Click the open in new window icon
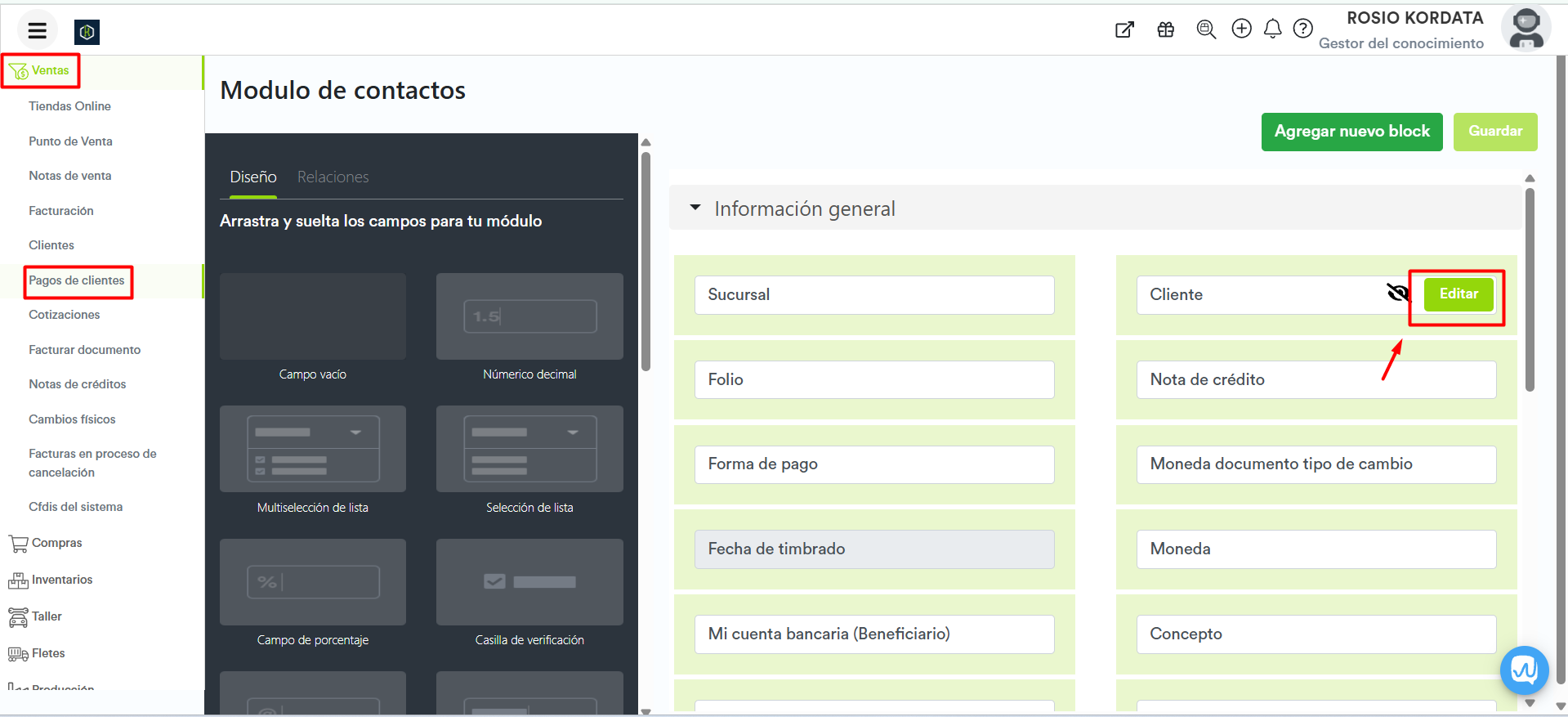Viewport: 1568px width, 717px height. pyautogui.click(x=1124, y=30)
